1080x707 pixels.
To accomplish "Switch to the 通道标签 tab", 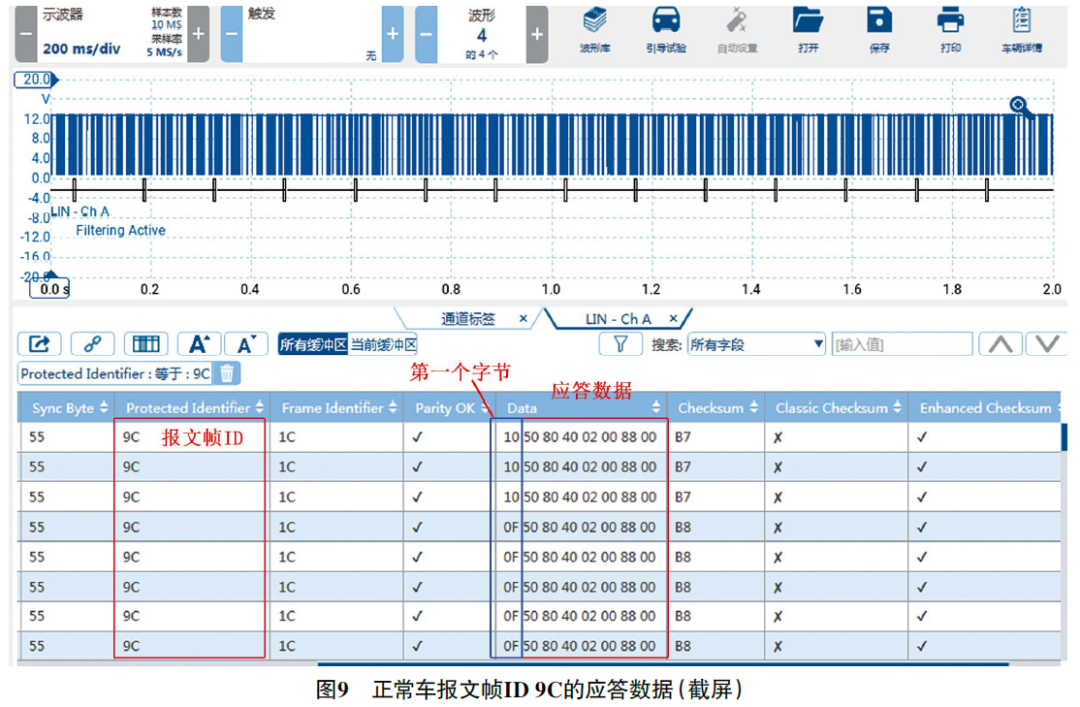I will (468, 319).
